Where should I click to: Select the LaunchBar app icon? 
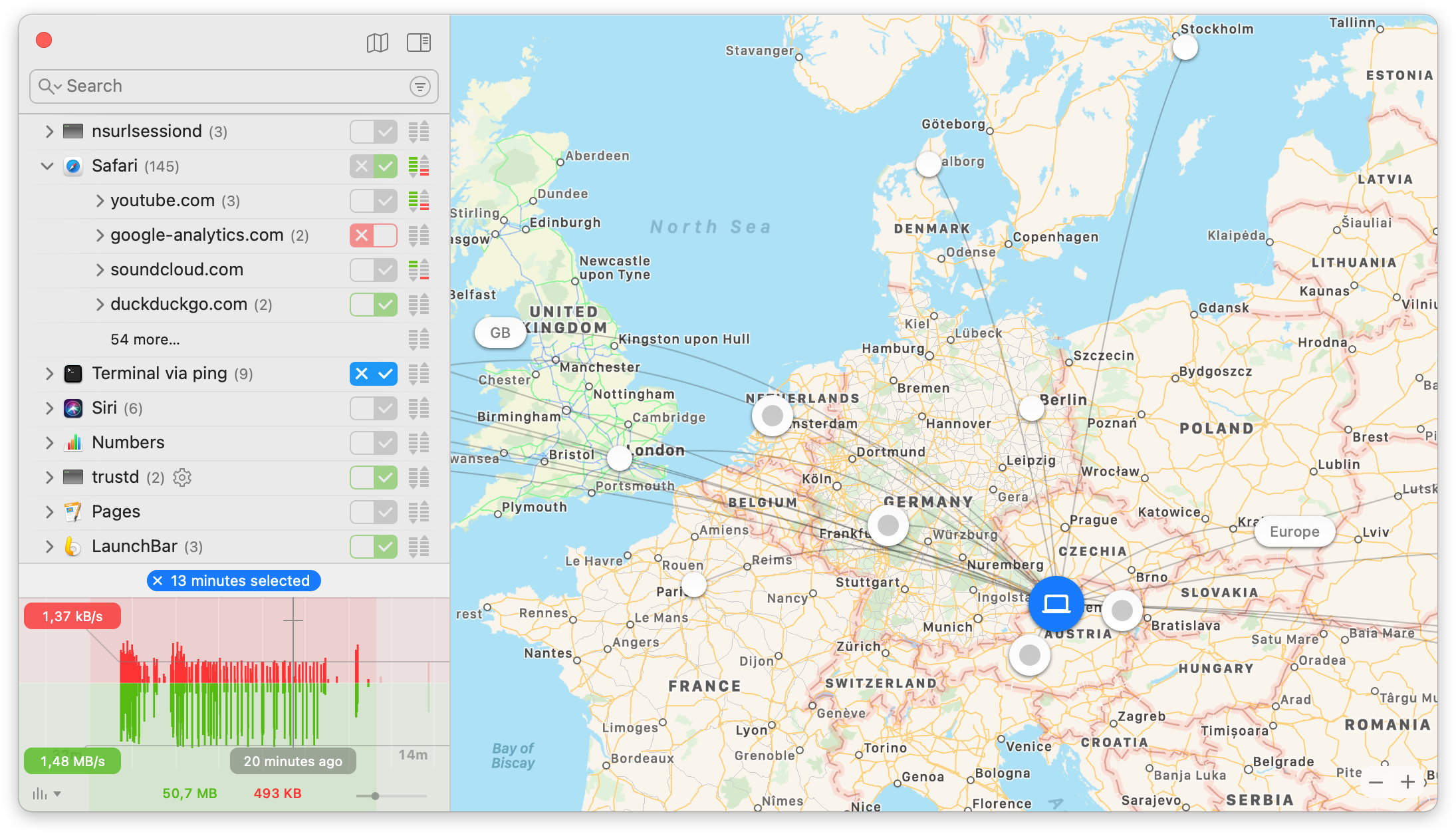click(73, 547)
